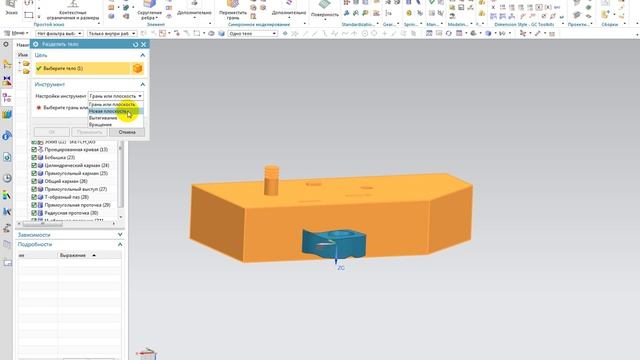Expand the first folder node in navigator
Image resolution: width=640 pixels, height=360 pixels.
pyautogui.click(x=20, y=64)
